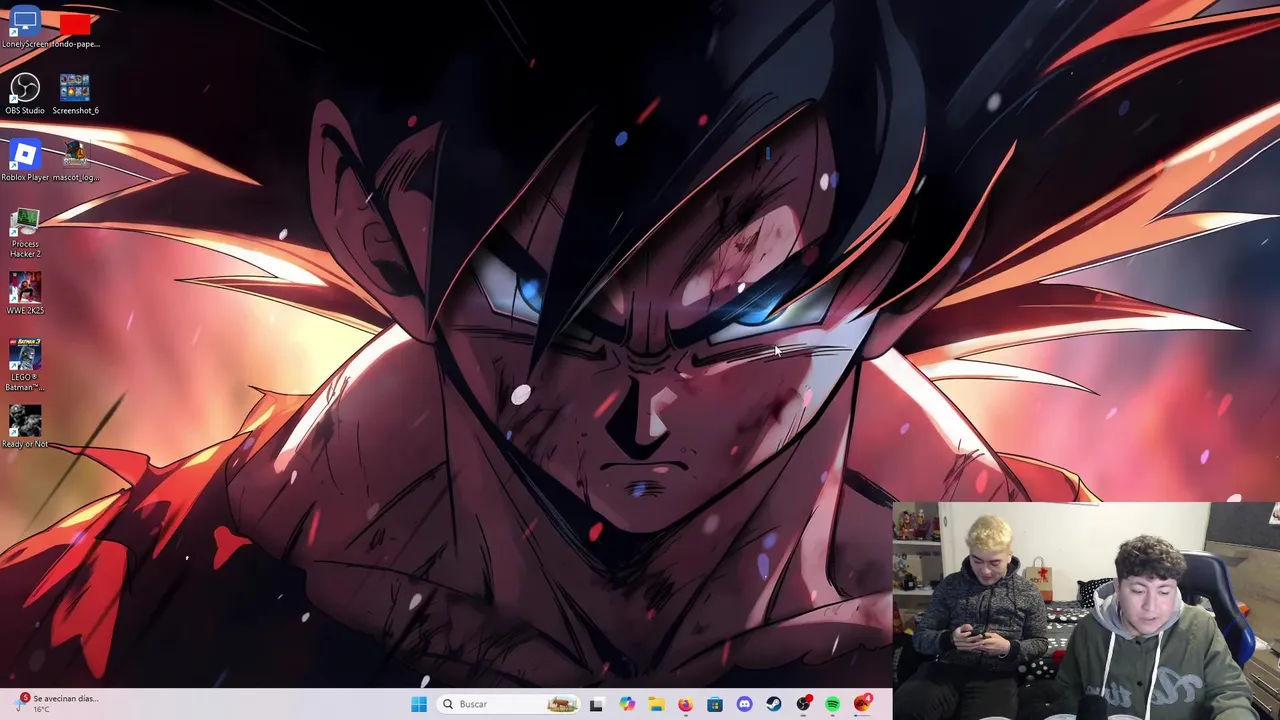The width and height of the screenshot is (1280, 720).
Task: Open File Explorer from the taskbar
Action: 656,704
